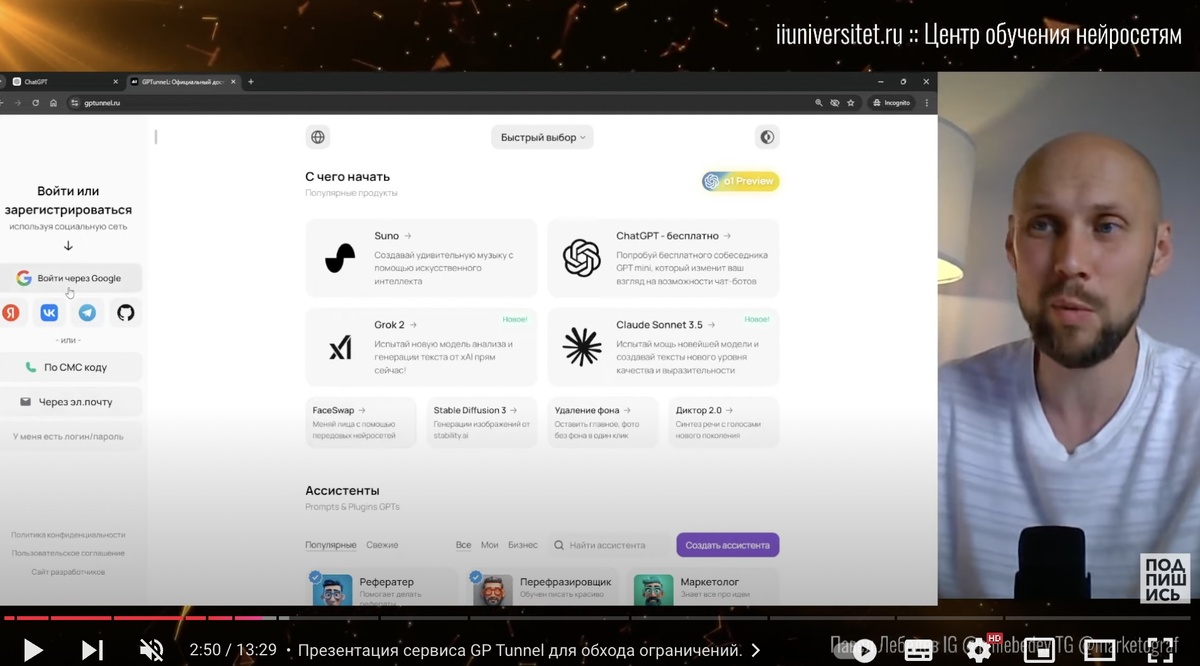This screenshot has width=1200, height=666.
Task: Toggle the dark theme contrast icon
Action: click(x=767, y=137)
